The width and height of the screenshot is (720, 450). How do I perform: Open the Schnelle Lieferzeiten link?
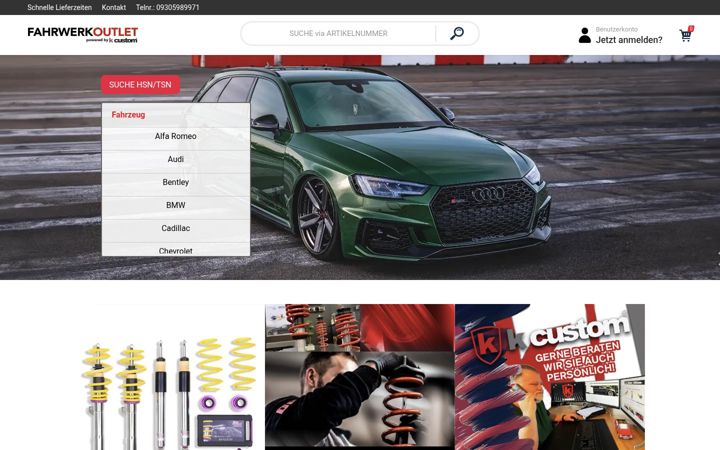click(x=60, y=7)
